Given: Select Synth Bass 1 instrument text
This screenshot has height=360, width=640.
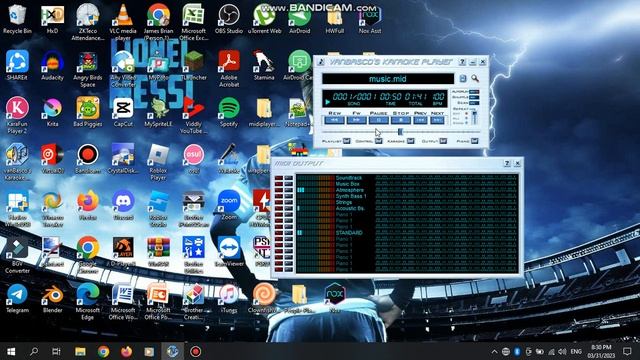Looking at the screenshot, I should click(x=351, y=196).
